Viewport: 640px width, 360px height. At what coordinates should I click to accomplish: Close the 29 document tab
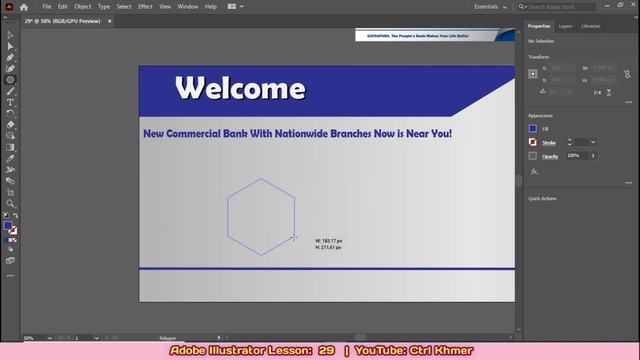pos(109,21)
